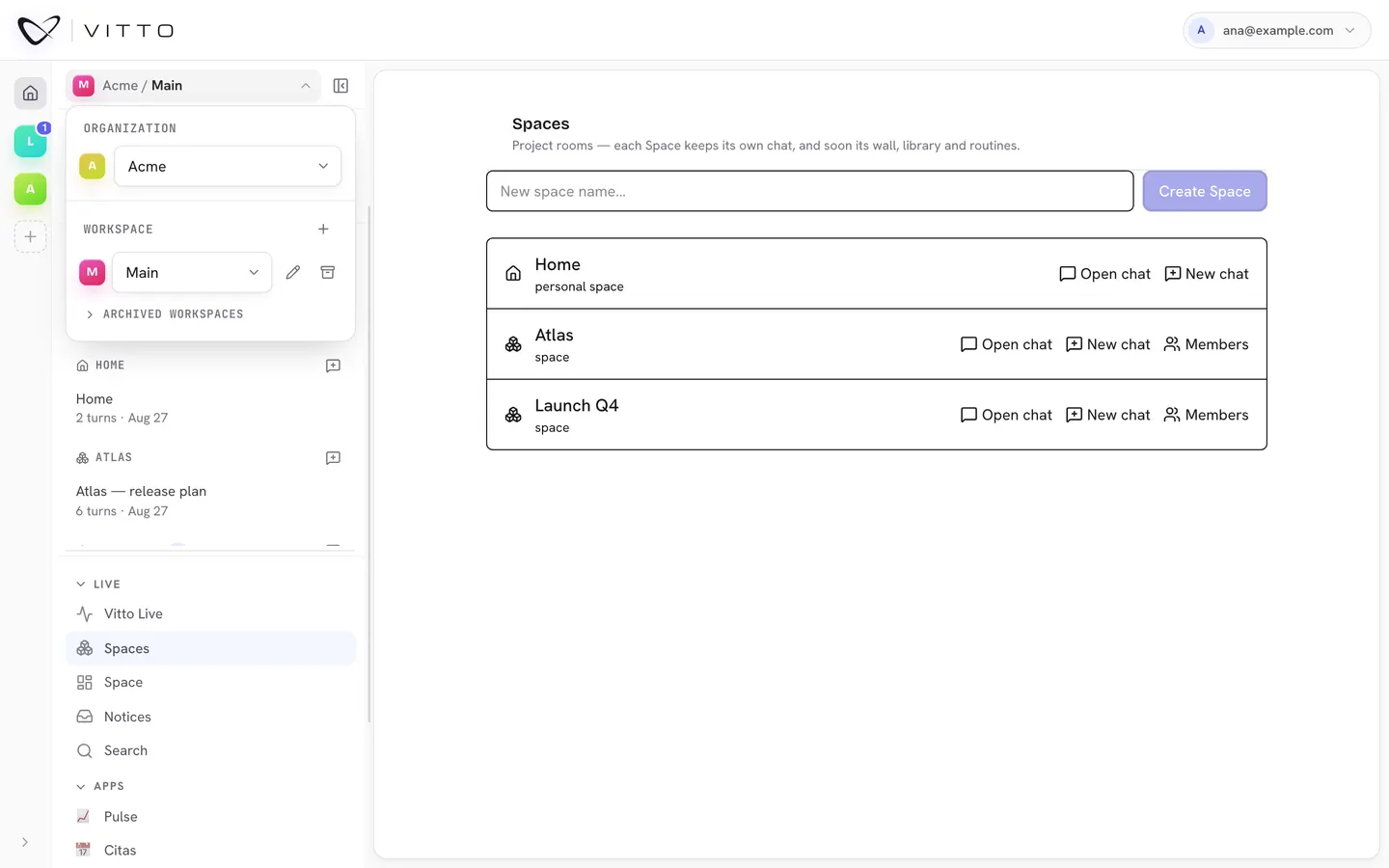The image size is (1389, 868).
Task: Collapse the APPS section
Action: point(100,786)
